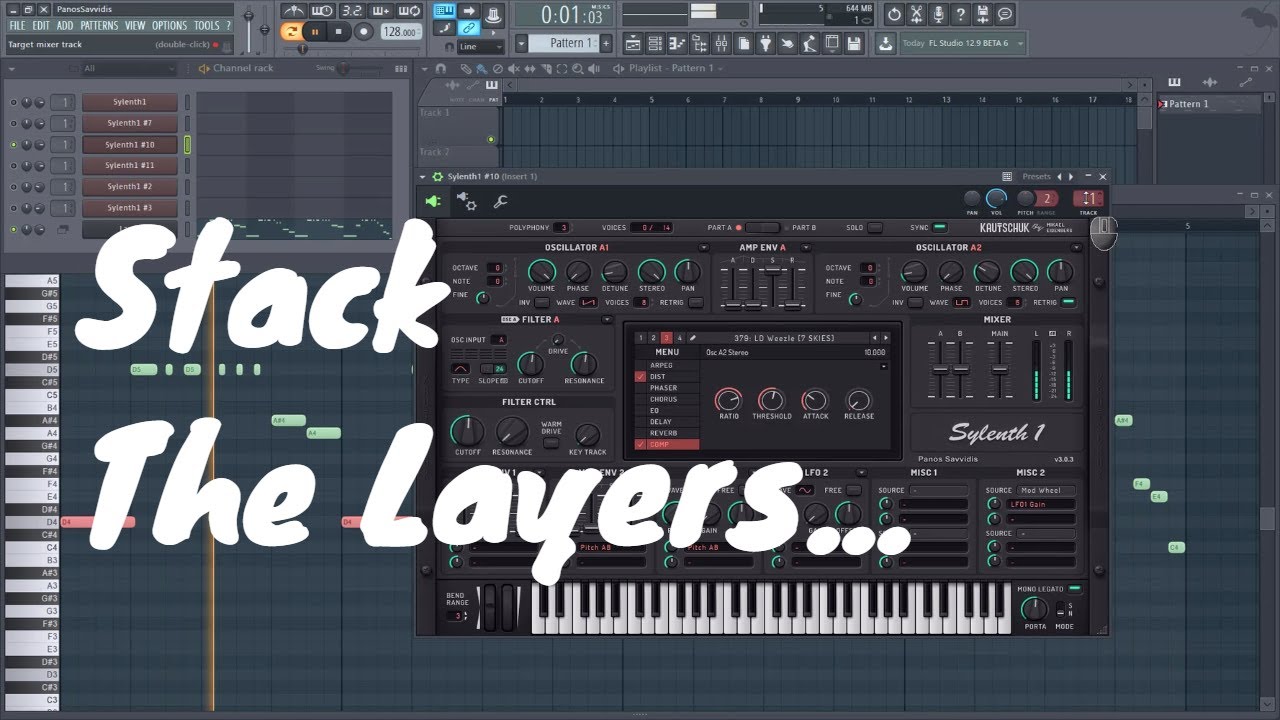
Task: Select the Sylenth1 #11 channel button
Action: point(130,165)
